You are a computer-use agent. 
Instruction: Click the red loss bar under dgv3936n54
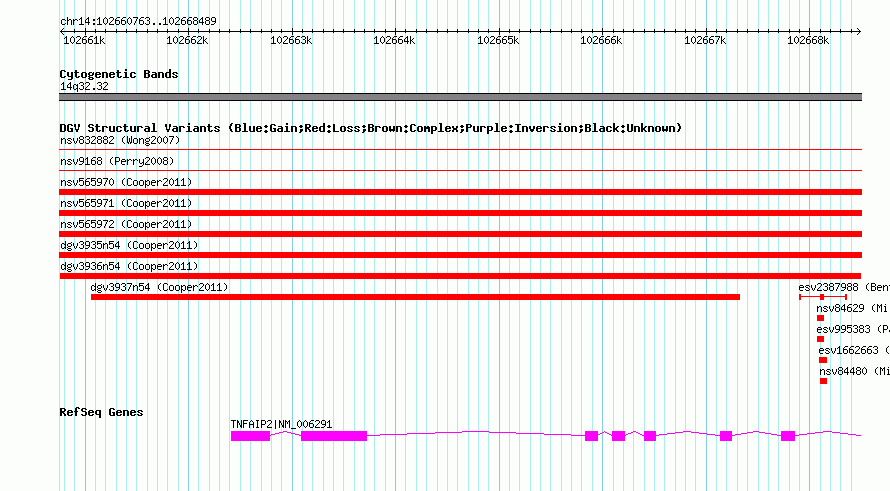tap(460, 276)
